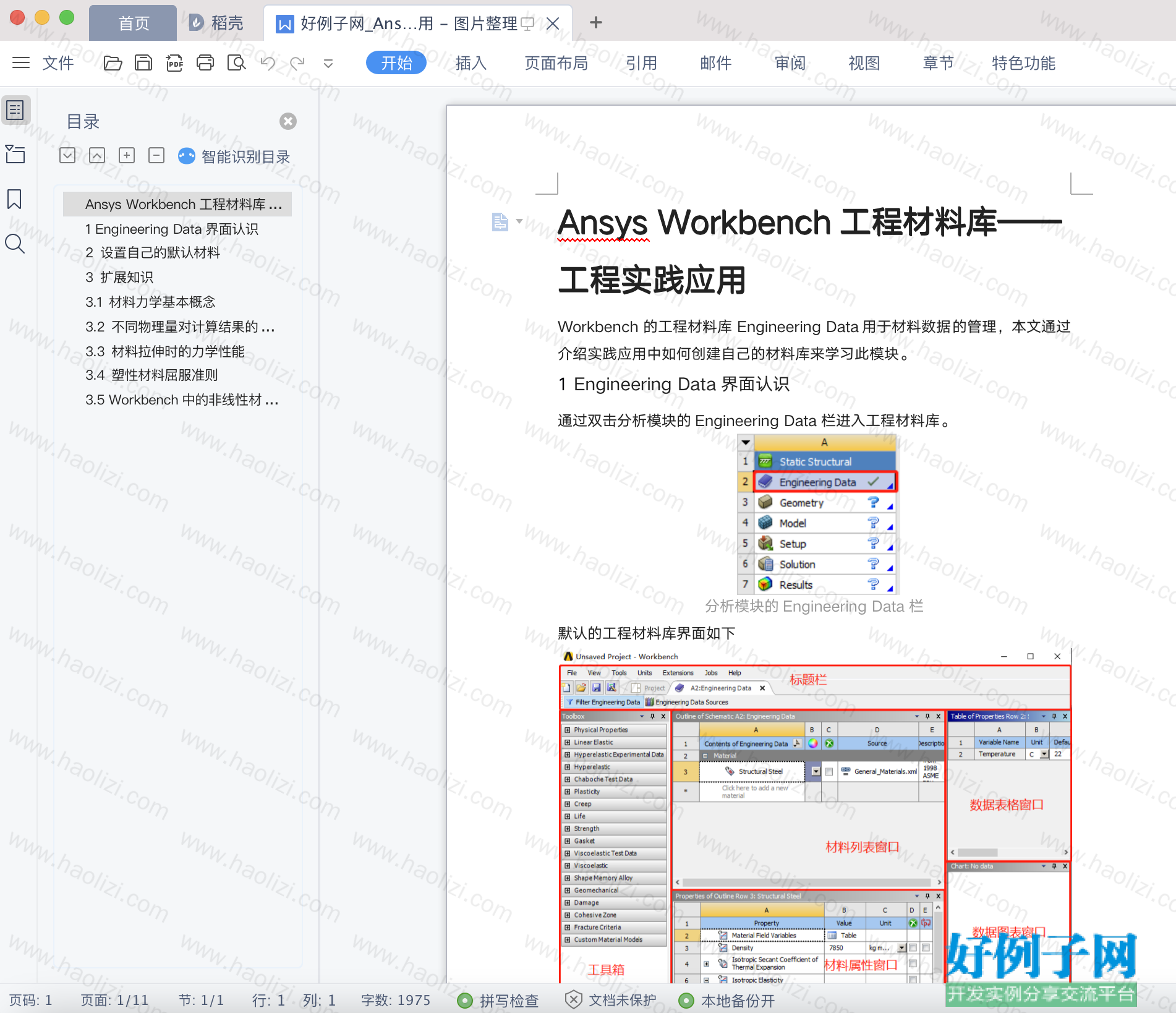Click the chapter navigation sidebar icon
The width and height of the screenshot is (1176, 1013).
tap(15, 154)
